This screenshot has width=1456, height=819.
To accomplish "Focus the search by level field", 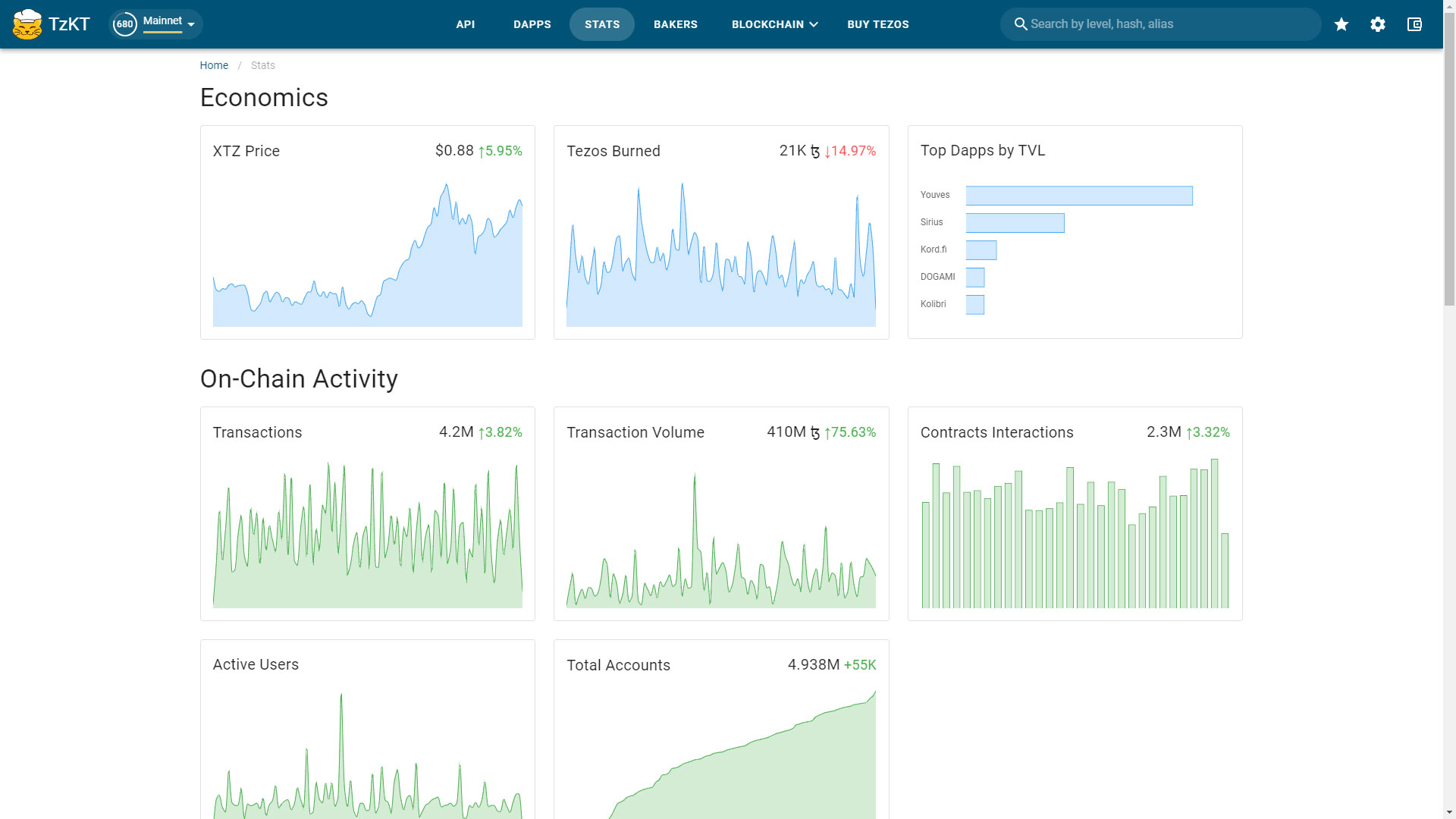I will (x=1168, y=24).
